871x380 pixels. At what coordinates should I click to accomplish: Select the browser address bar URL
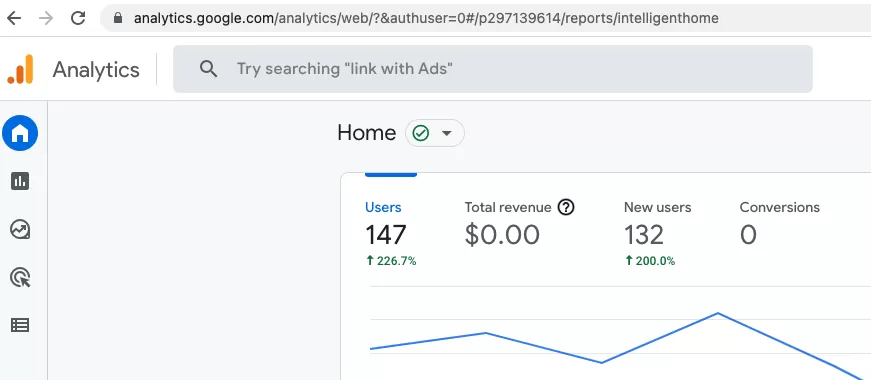tap(426, 18)
